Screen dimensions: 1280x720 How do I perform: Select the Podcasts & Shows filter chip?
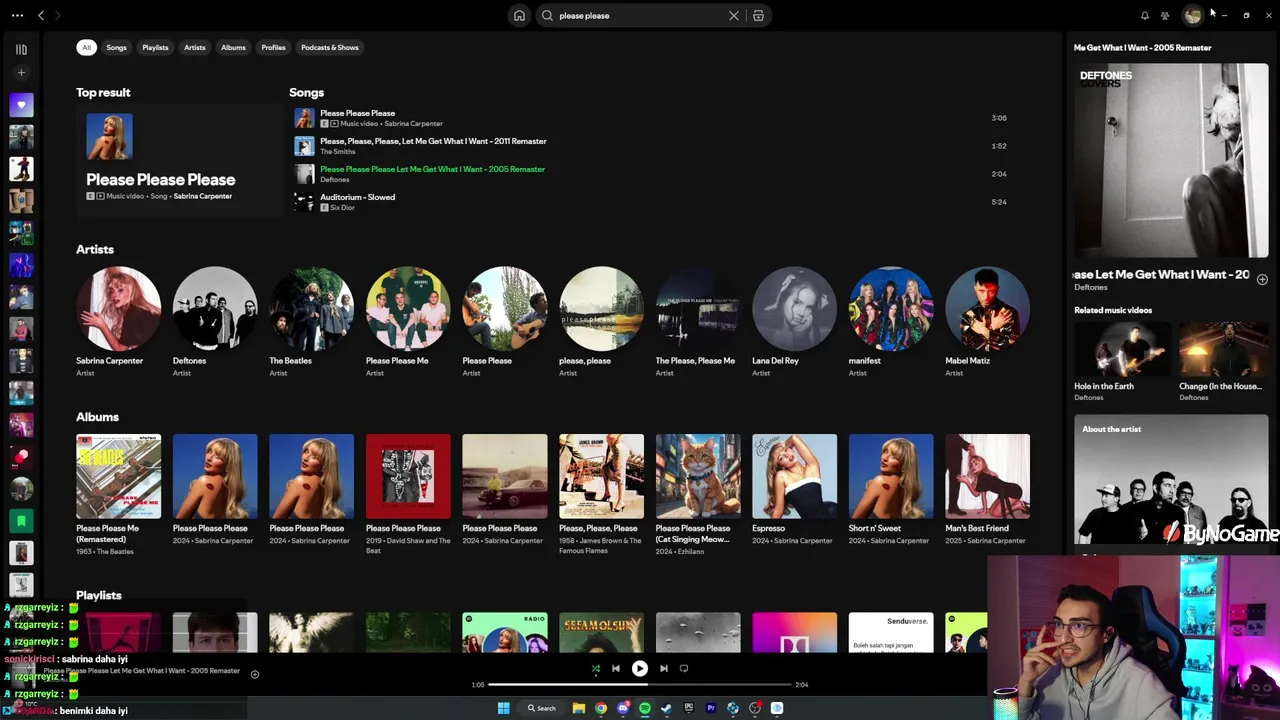pyautogui.click(x=330, y=48)
